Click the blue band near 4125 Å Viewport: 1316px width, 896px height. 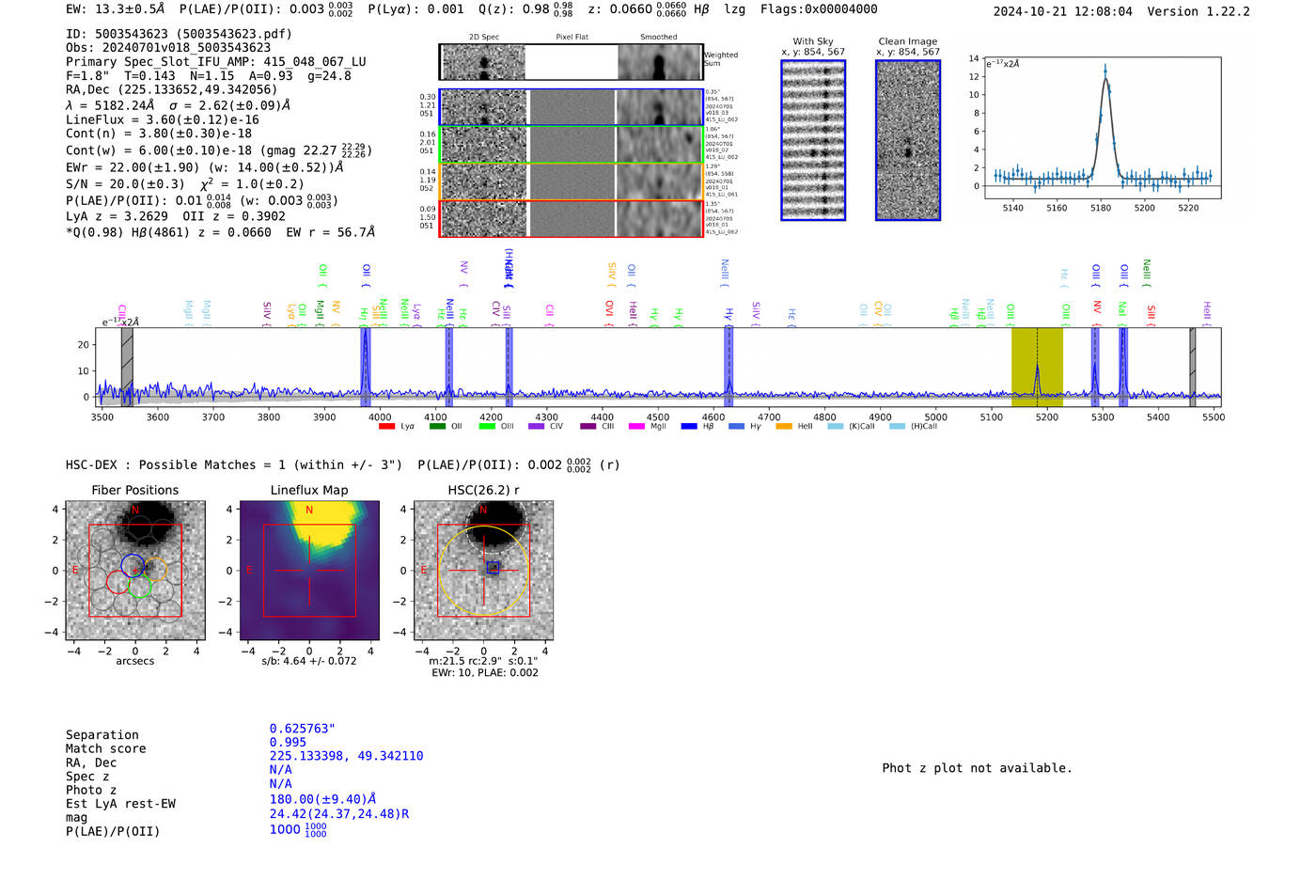(449, 367)
